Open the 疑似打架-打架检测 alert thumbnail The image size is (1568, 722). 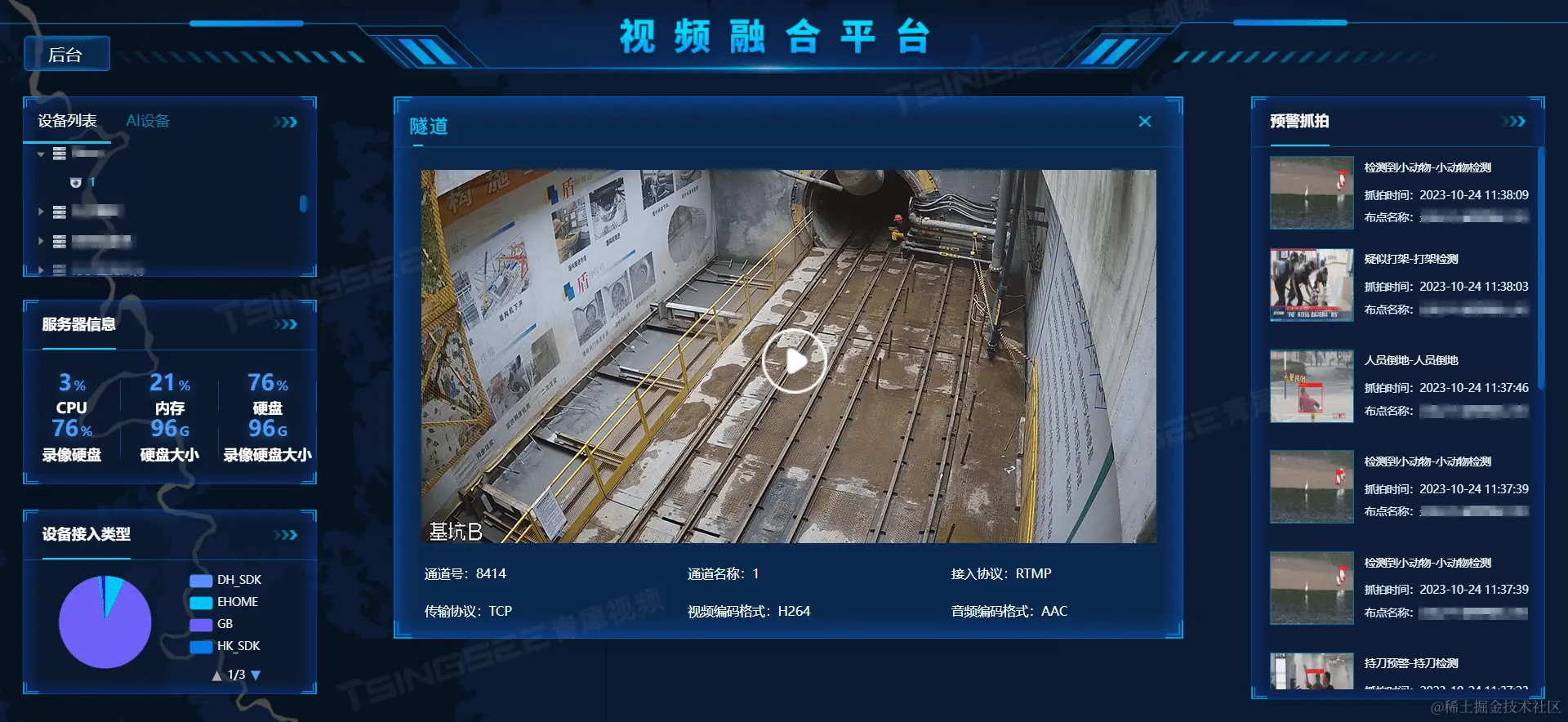click(1312, 285)
